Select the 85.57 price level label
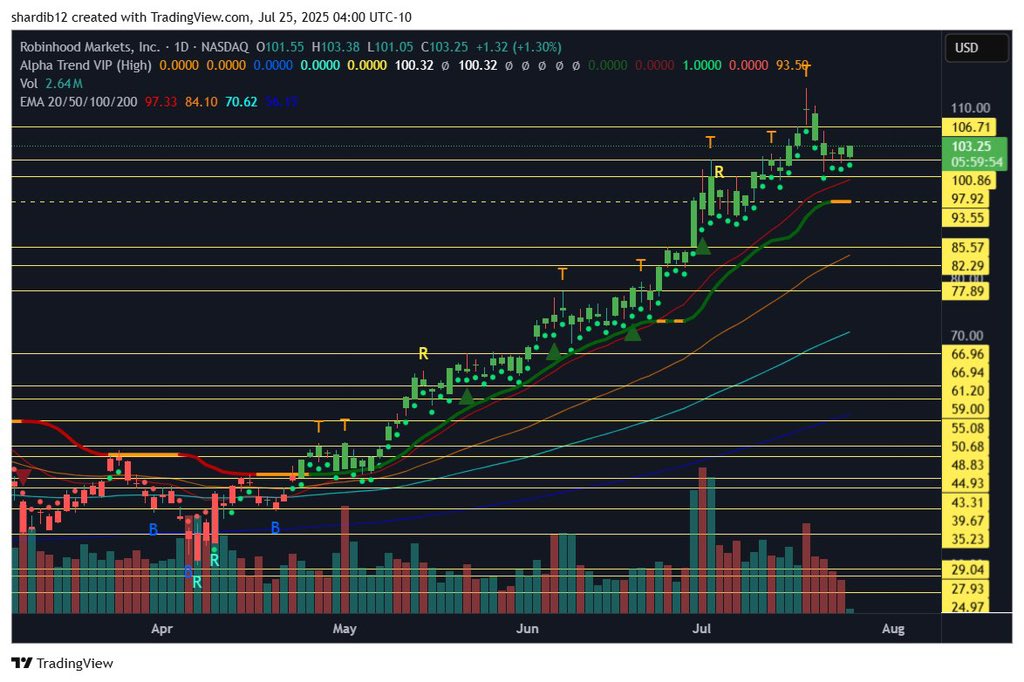The width and height of the screenshot is (1024, 682). pos(967,248)
